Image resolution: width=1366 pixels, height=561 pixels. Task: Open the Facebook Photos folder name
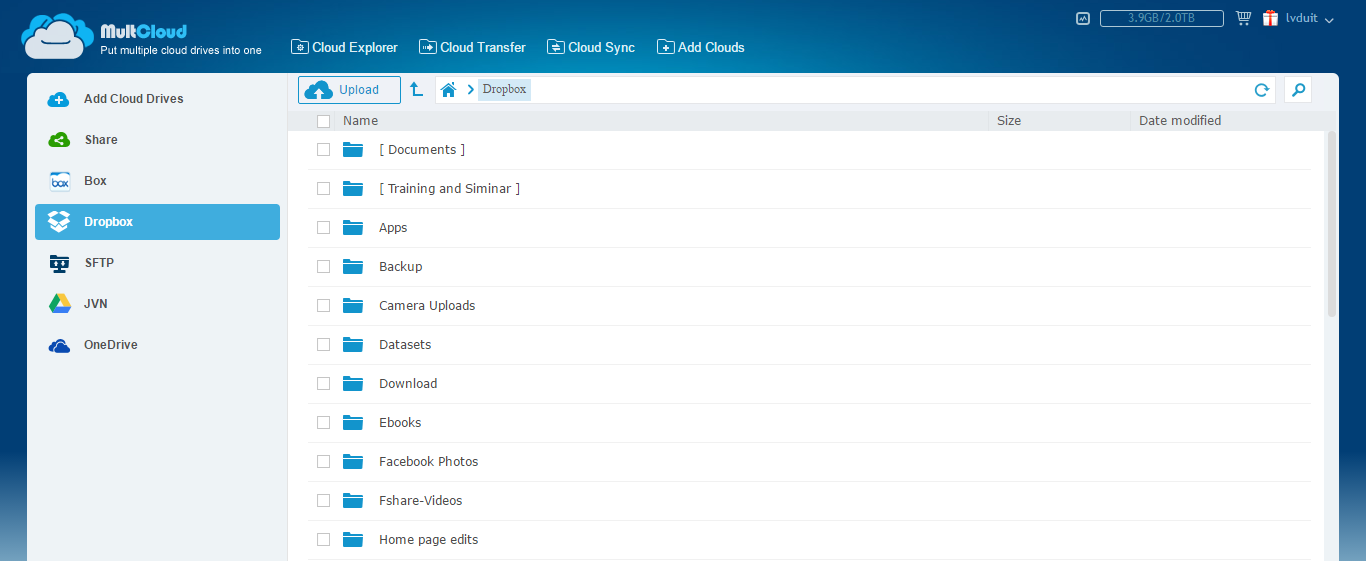[429, 461]
